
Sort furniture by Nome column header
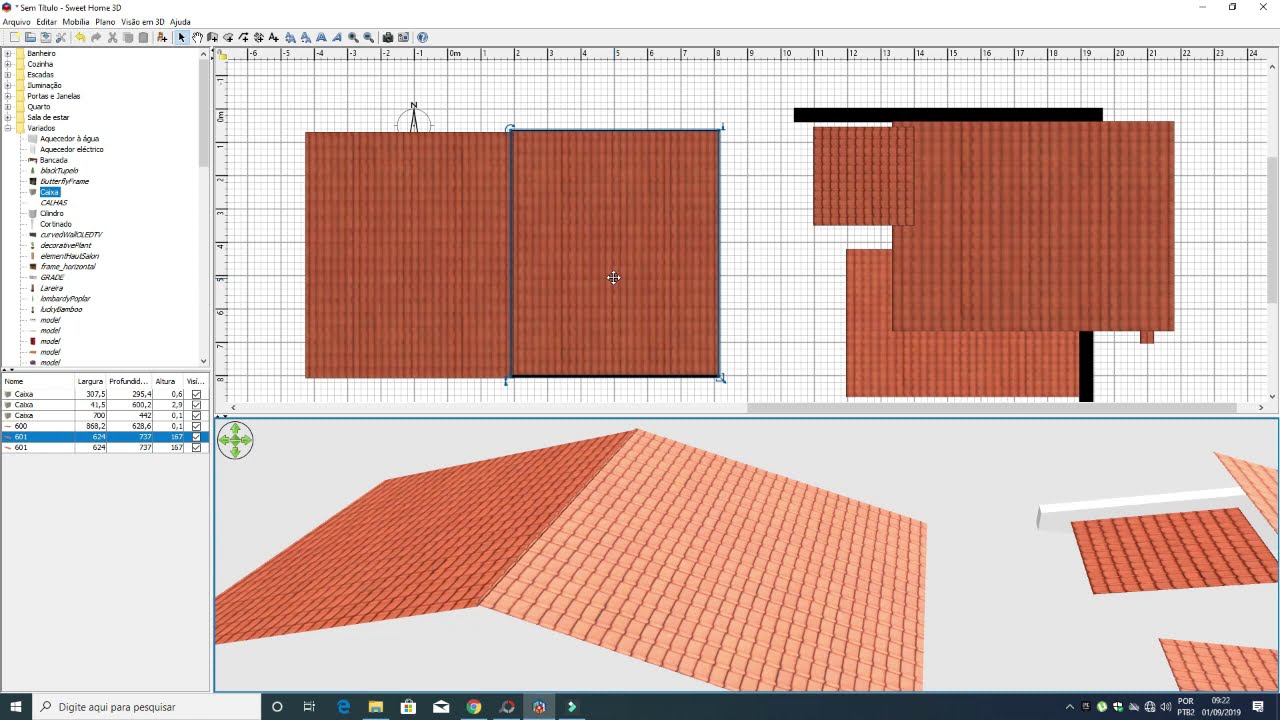[39, 381]
